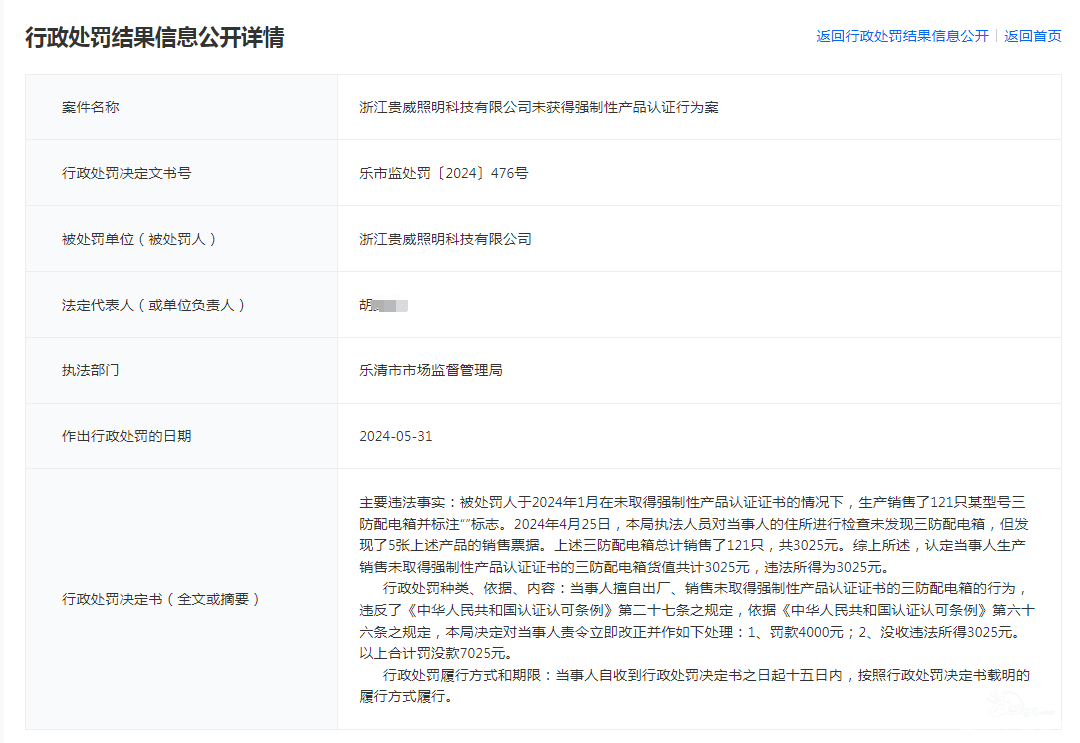Click the 法定代表人（或单位负责人） label
The width and height of the screenshot is (1080, 743).
[x=154, y=305]
